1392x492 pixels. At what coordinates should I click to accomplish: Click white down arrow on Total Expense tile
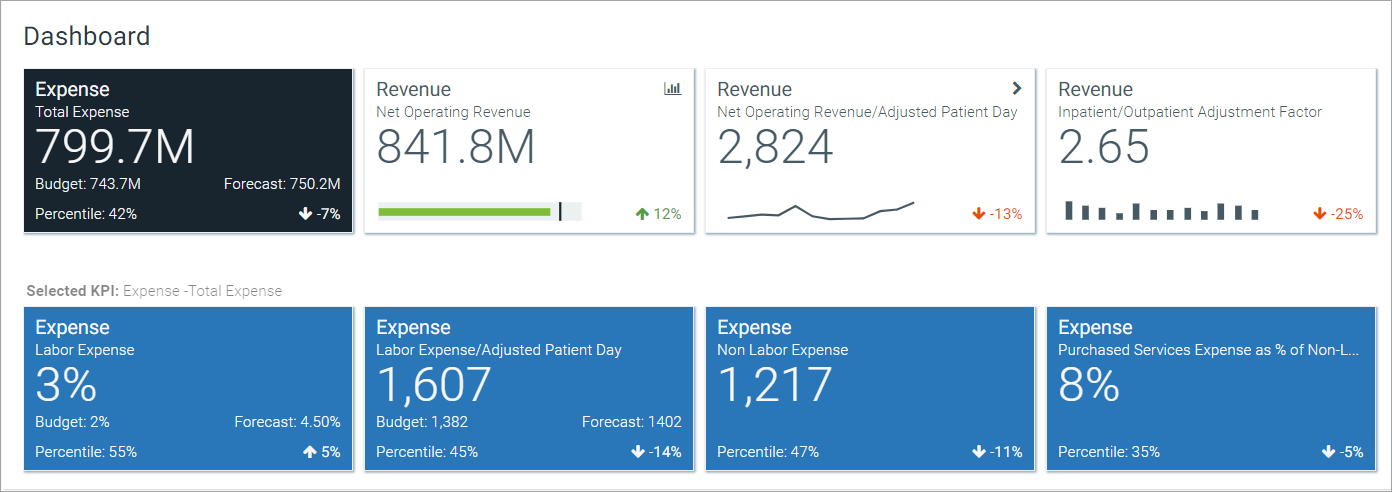pos(304,214)
